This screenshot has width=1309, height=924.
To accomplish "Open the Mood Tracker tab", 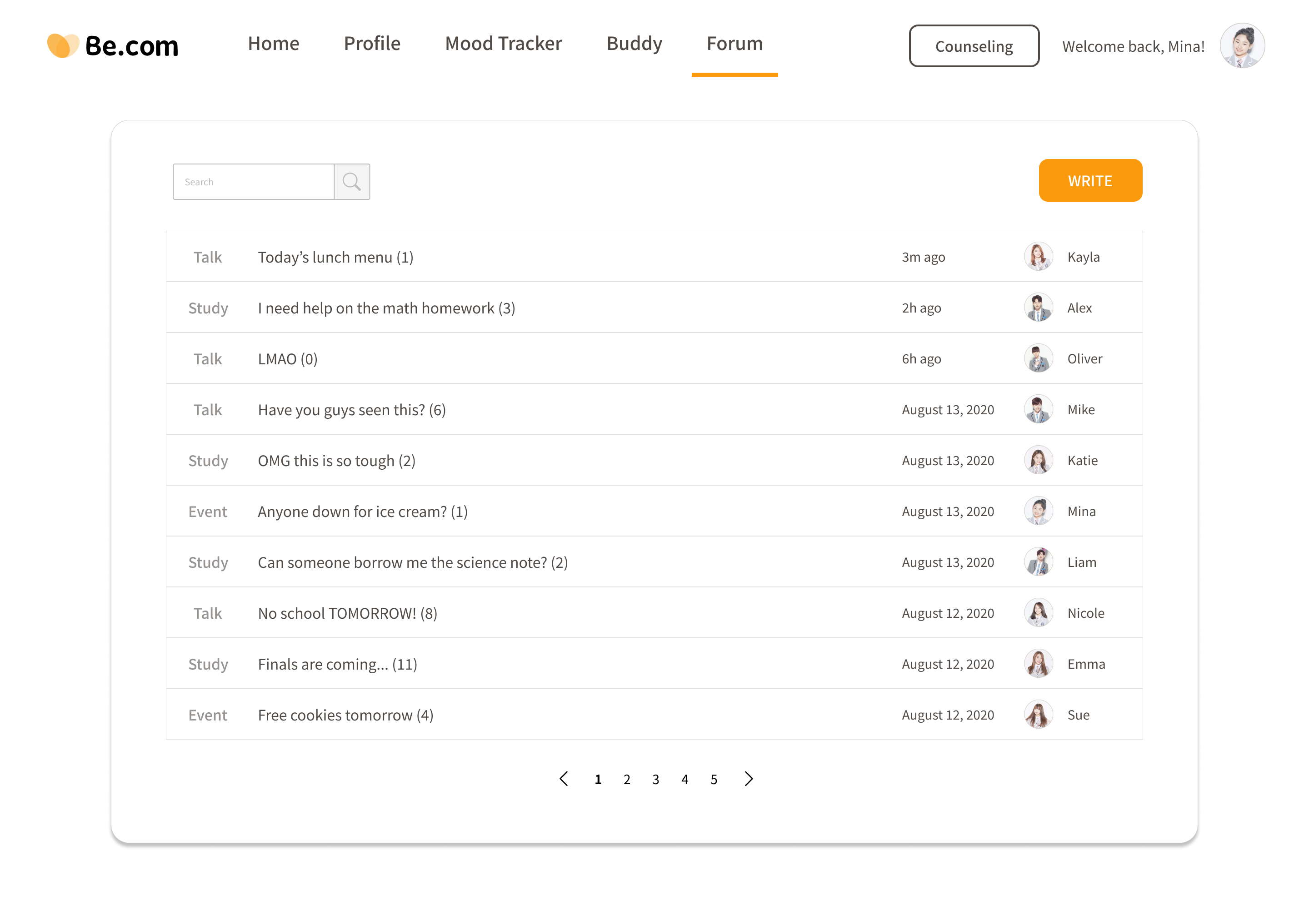I will pos(504,44).
